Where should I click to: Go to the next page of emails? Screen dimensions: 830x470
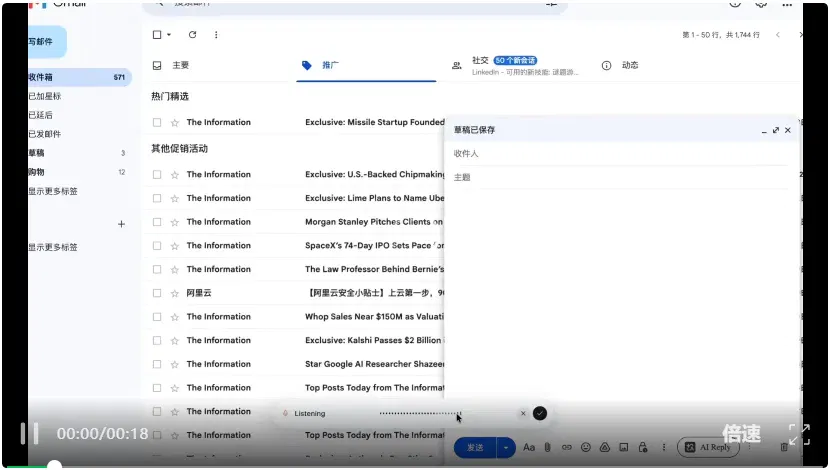pos(800,35)
